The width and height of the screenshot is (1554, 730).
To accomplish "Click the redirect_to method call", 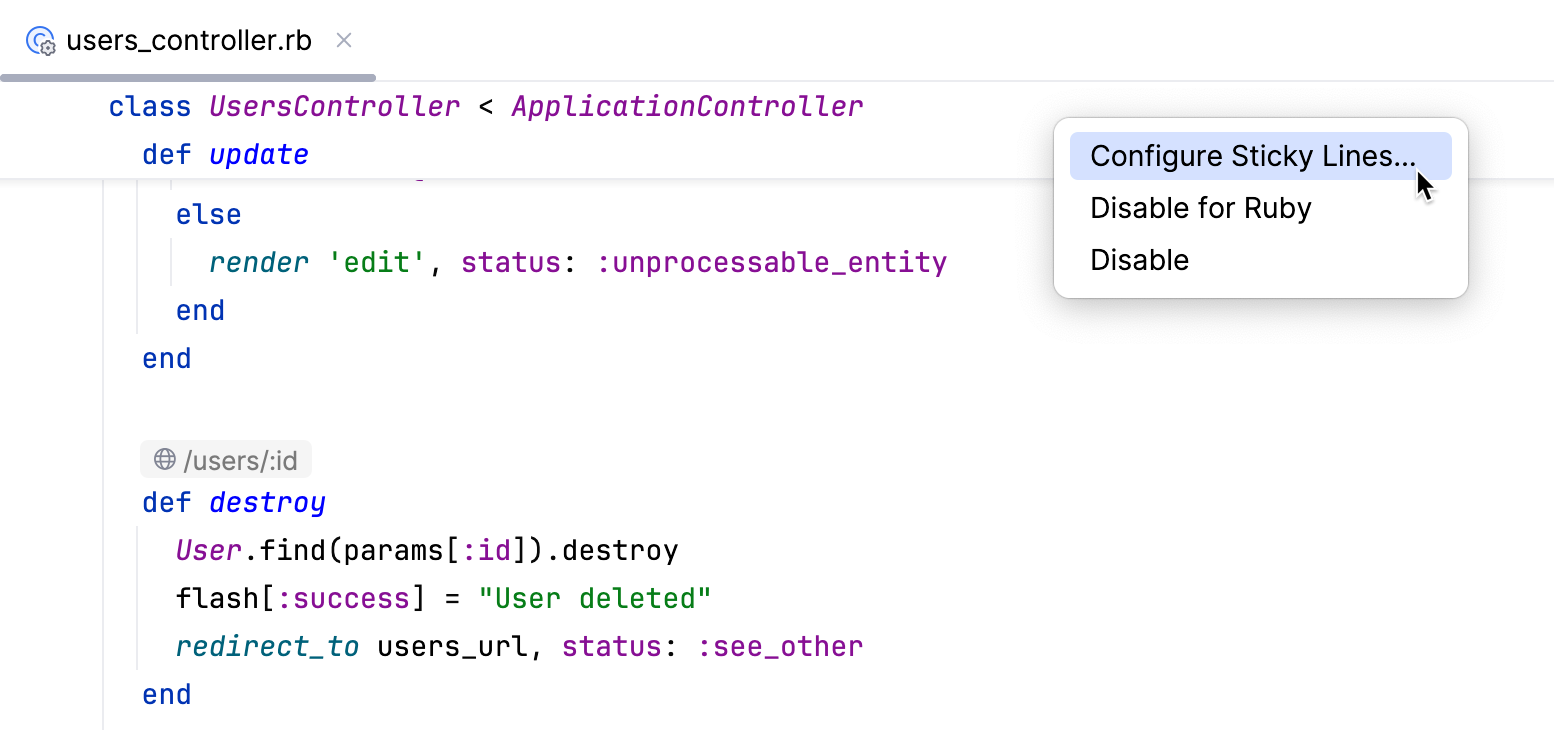I will click(267, 647).
